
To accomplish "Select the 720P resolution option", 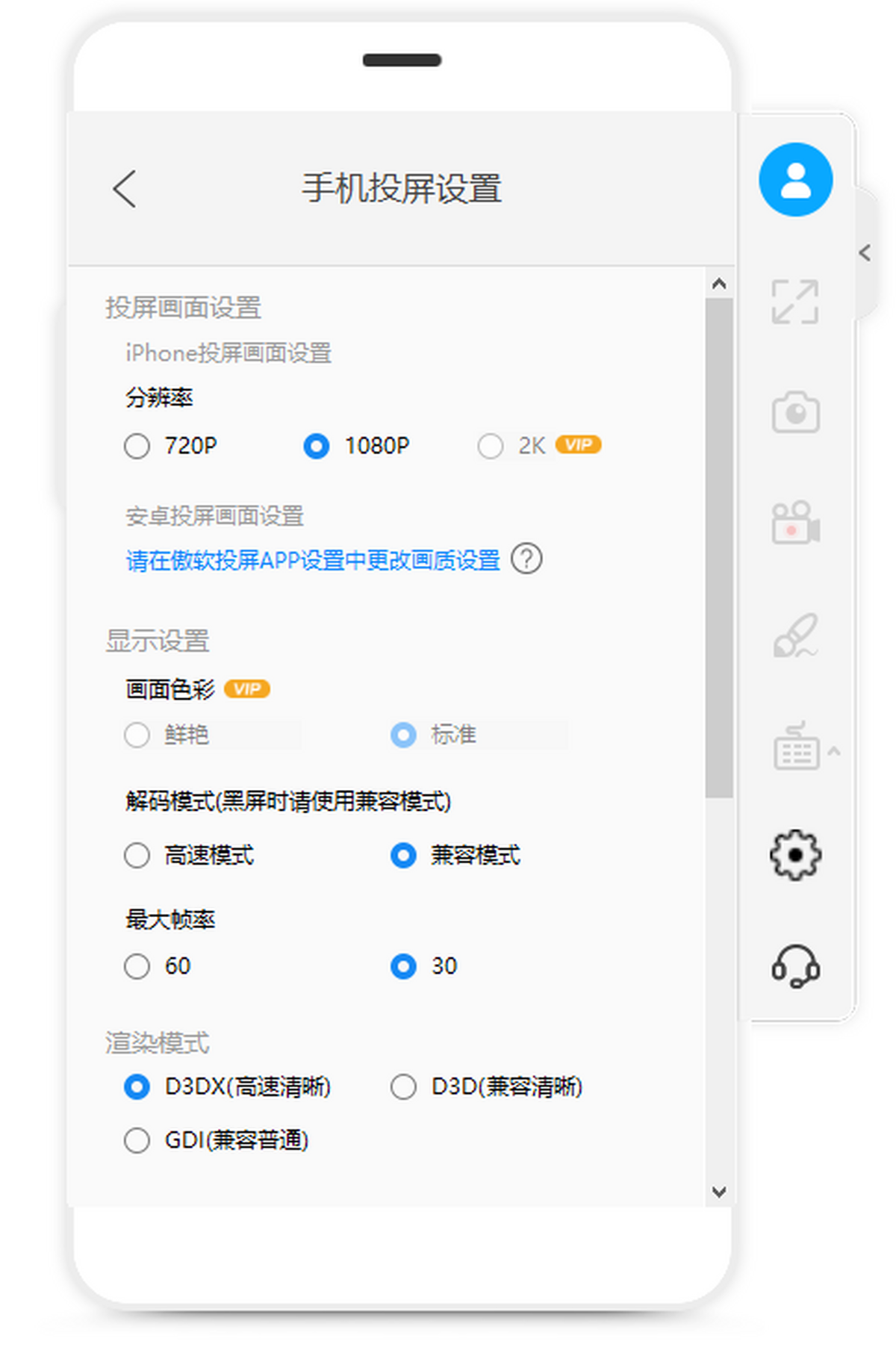I will point(137,447).
